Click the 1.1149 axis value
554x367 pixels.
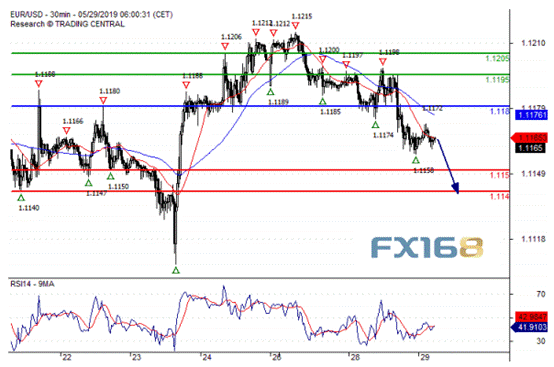(x=533, y=174)
